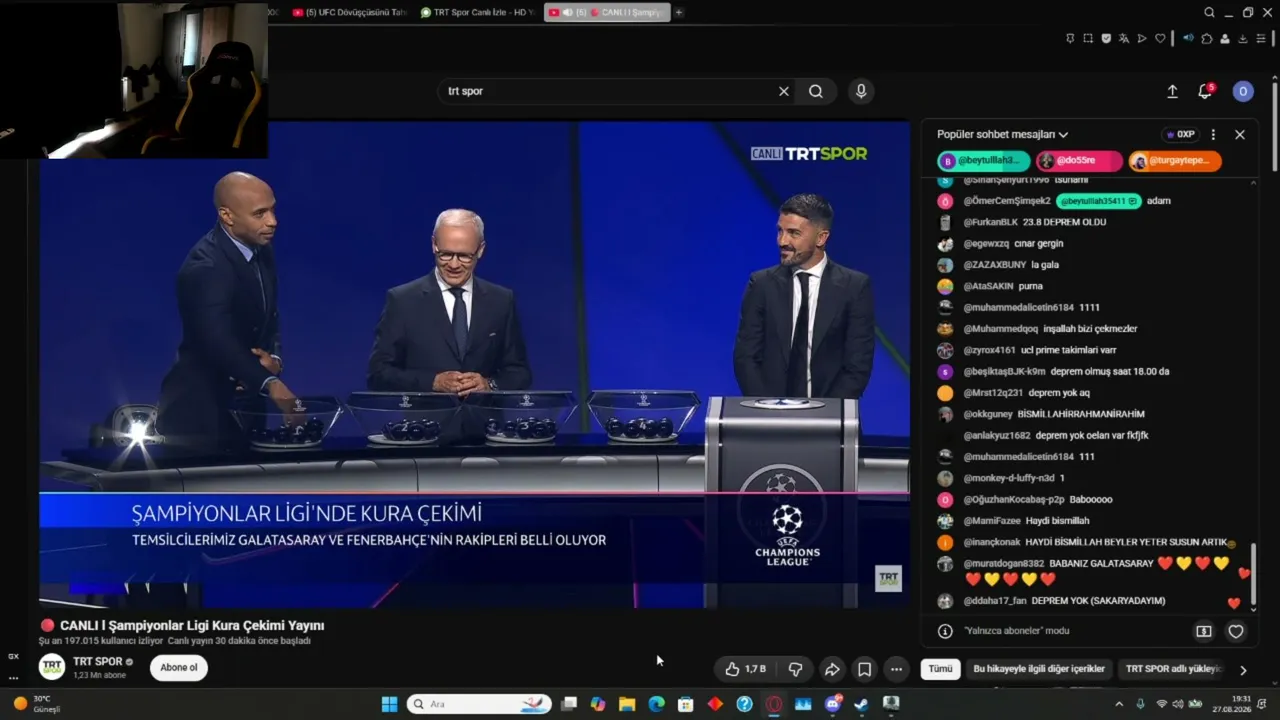Share the live stream video
The height and width of the screenshot is (720, 1280).
[x=831, y=669]
